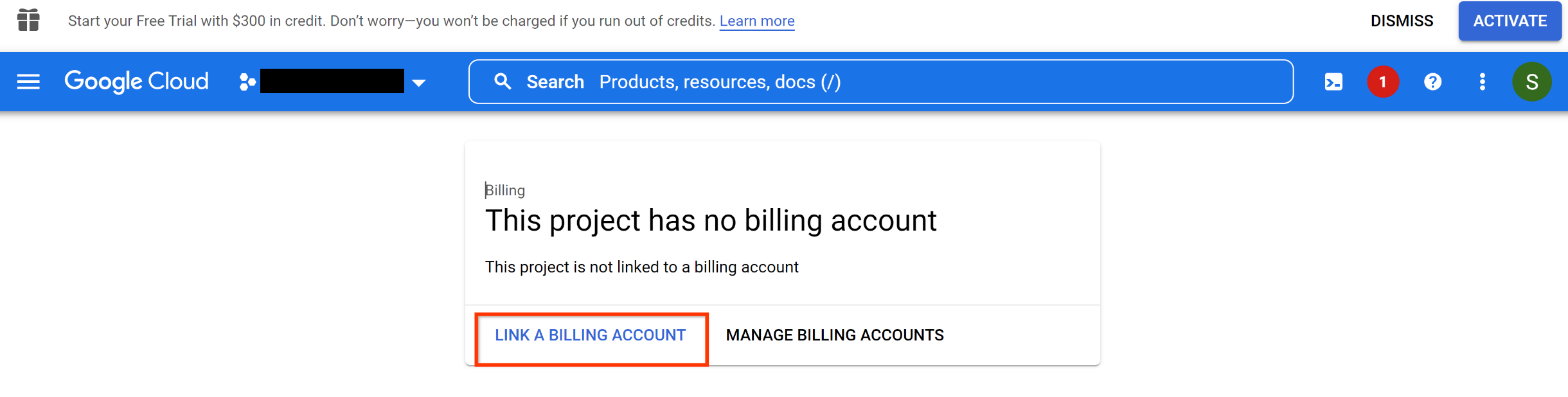Open the Cloud Shell terminal
Screen dimensions: 1568x397
tap(1334, 82)
